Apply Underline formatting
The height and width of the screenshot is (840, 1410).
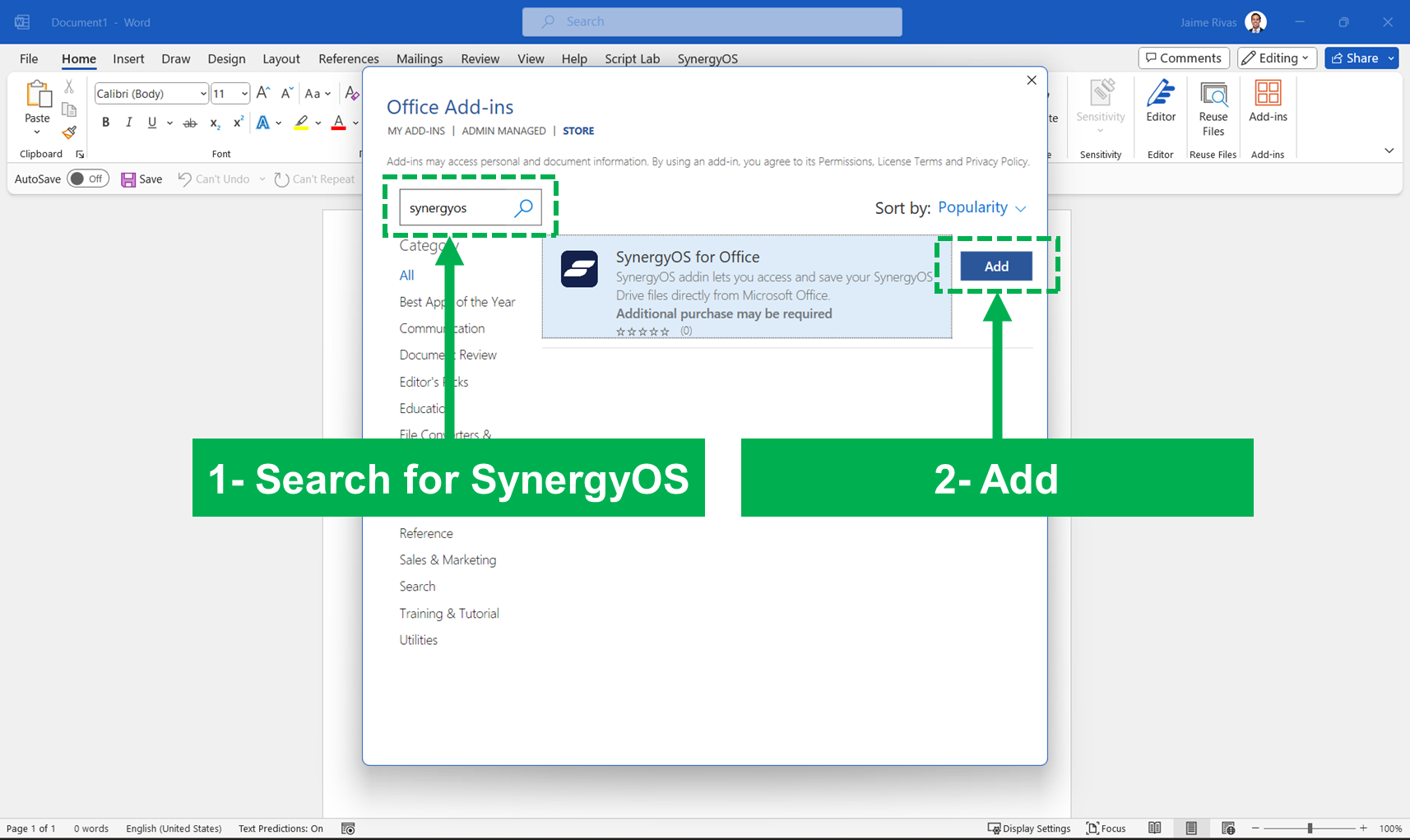point(152,123)
